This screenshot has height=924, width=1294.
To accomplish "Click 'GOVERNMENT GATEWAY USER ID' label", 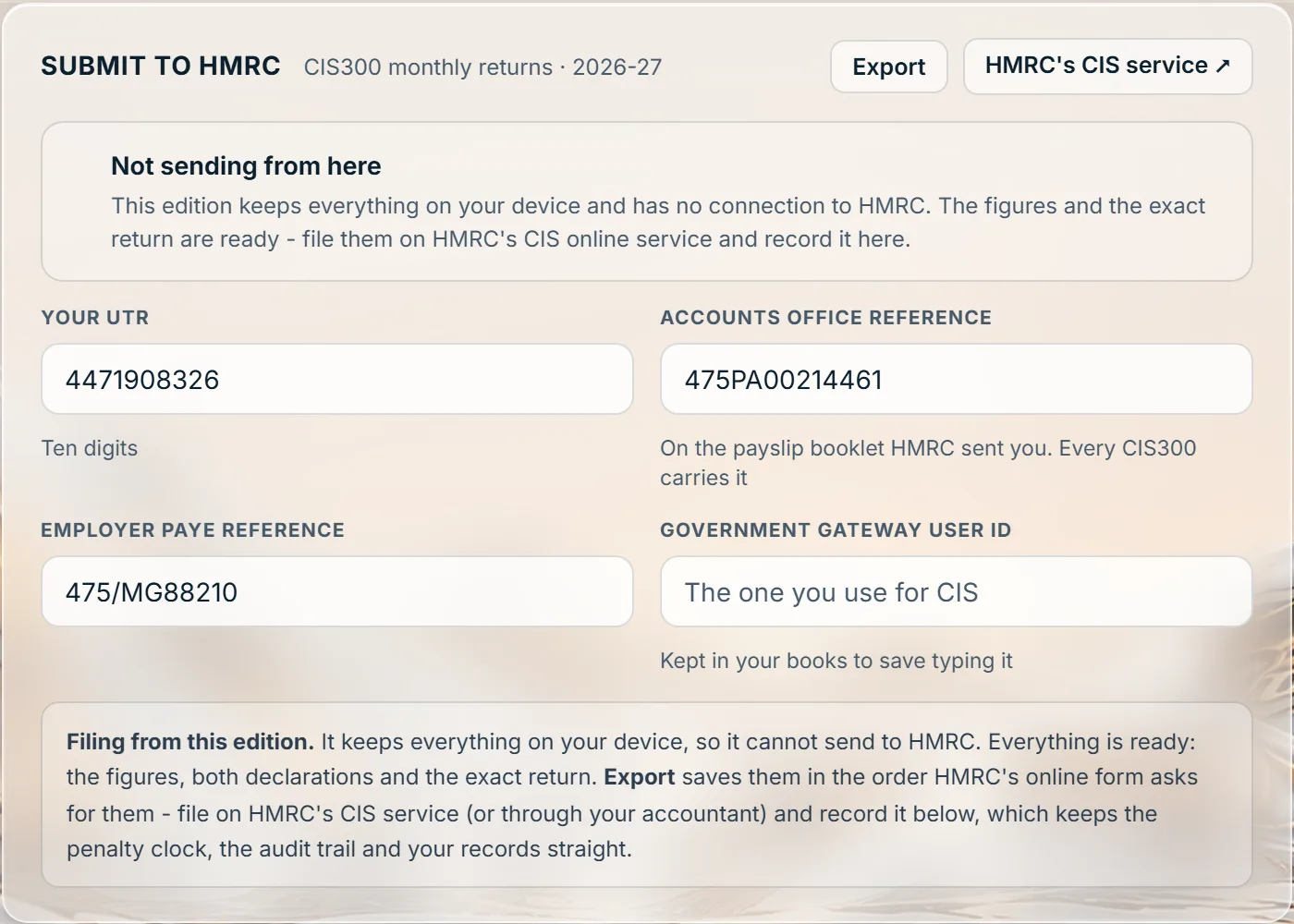I will pyautogui.click(x=836, y=530).
